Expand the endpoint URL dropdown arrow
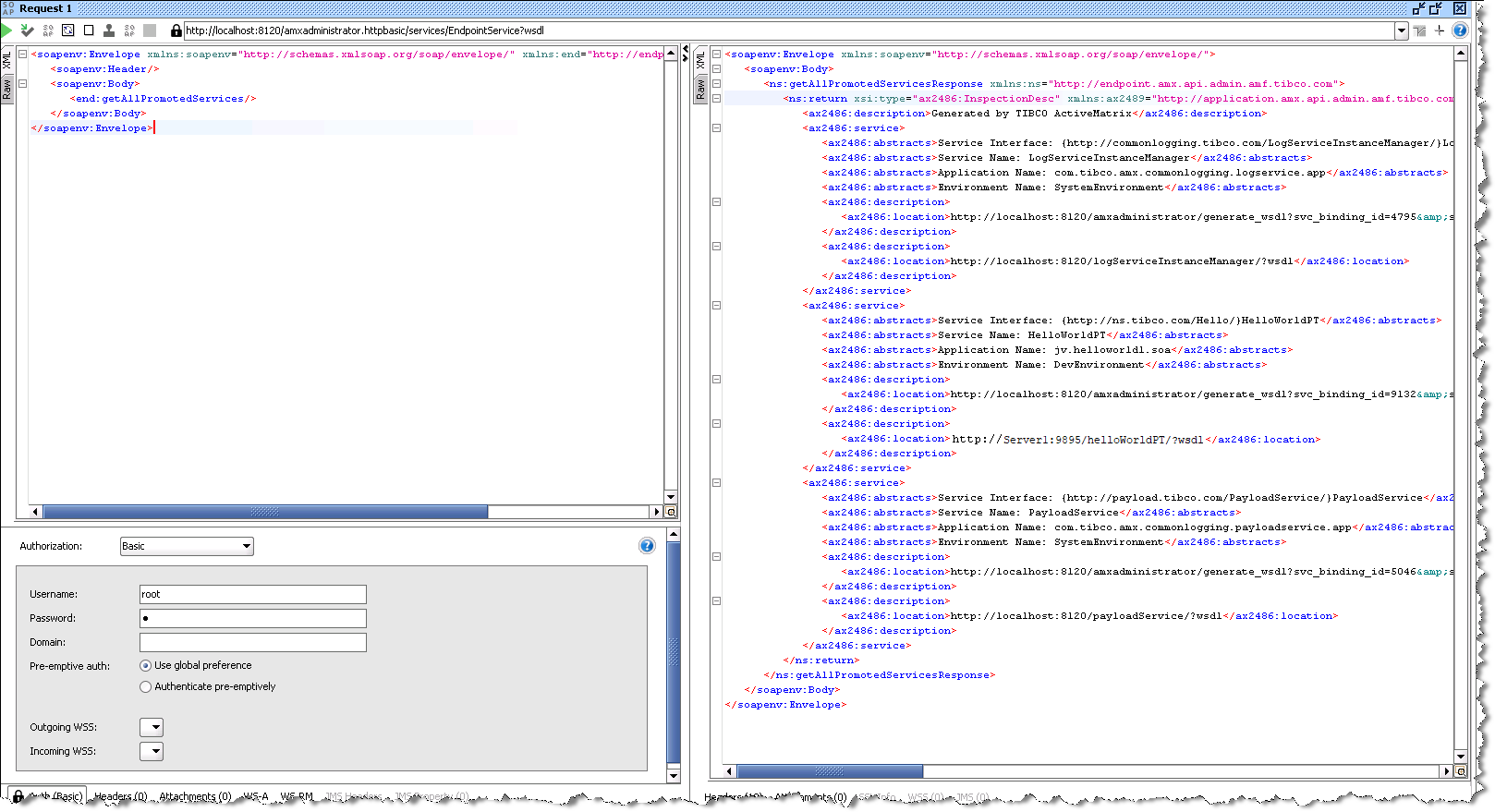The image size is (1495, 812). [x=1401, y=30]
